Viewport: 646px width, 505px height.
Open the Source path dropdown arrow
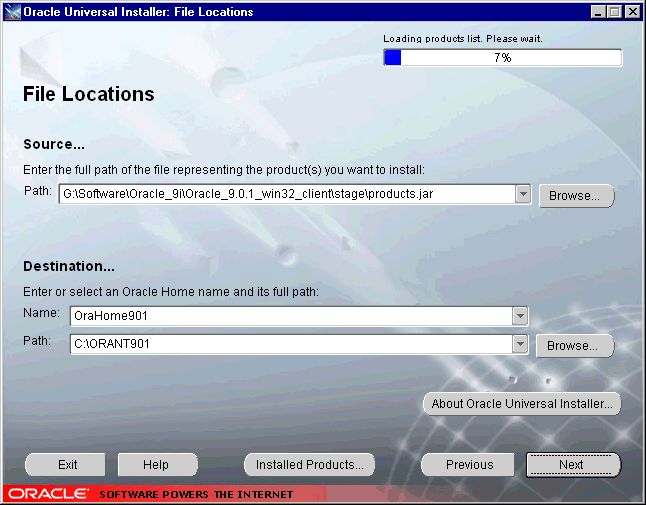(523, 194)
